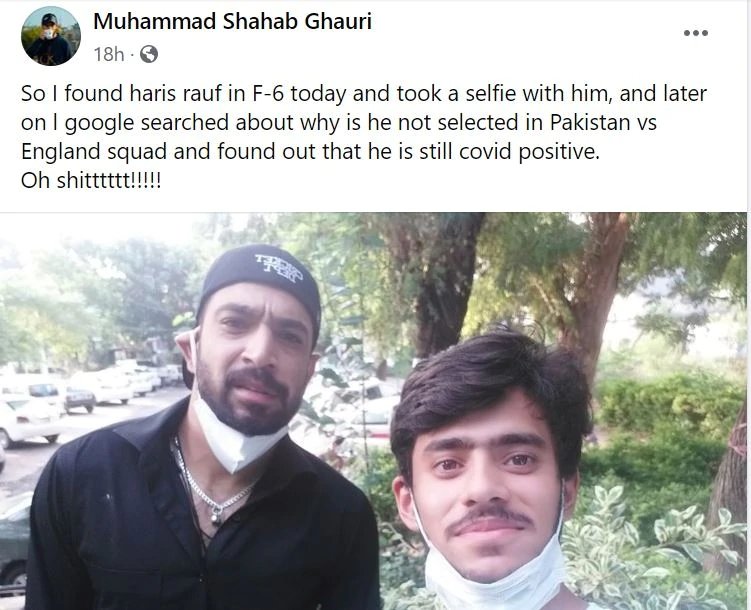This screenshot has width=751, height=610.
Task: Click the 'Pakistan vs' text in post
Action: 603,122
